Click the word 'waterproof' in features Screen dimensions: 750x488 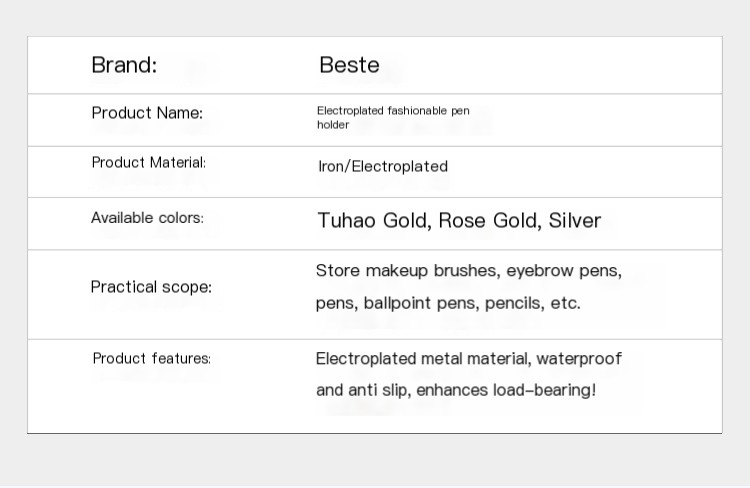click(579, 359)
